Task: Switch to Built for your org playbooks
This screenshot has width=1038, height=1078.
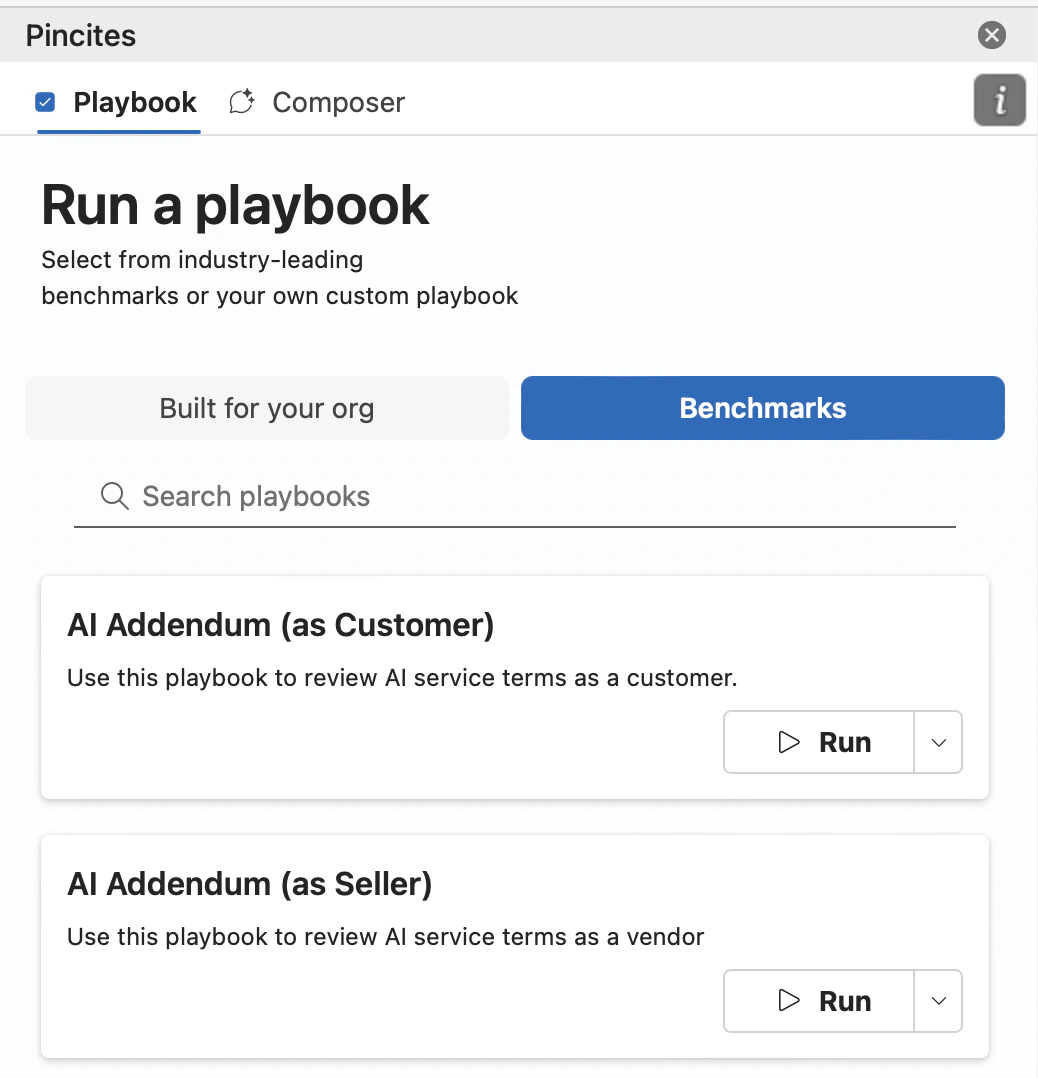Action: click(266, 408)
